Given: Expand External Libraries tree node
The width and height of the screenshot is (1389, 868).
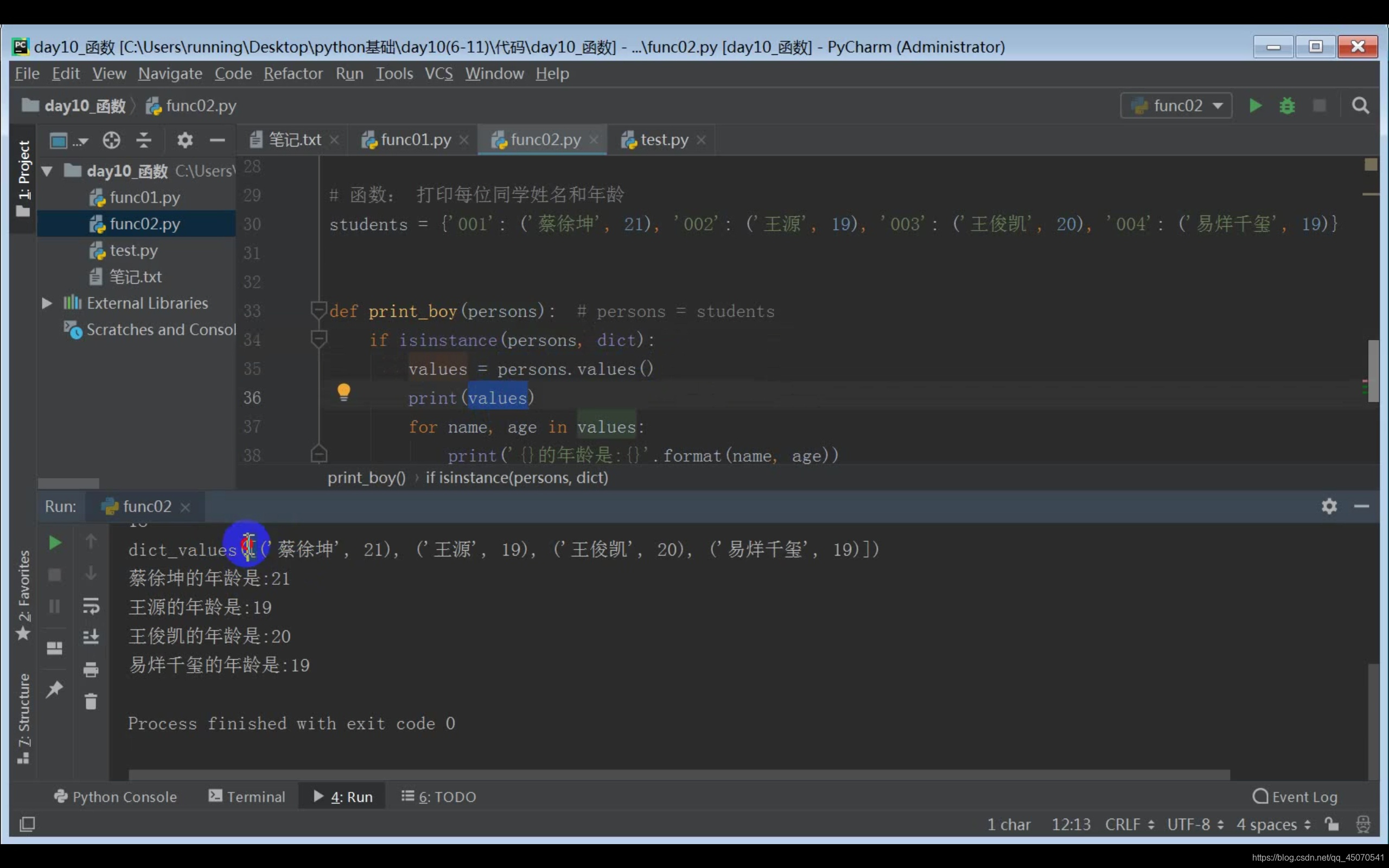Looking at the screenshot, I should 47,303.
